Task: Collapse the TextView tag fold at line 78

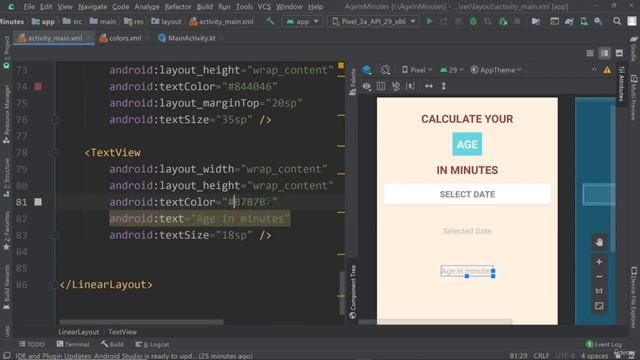Action: click(55, 153)
